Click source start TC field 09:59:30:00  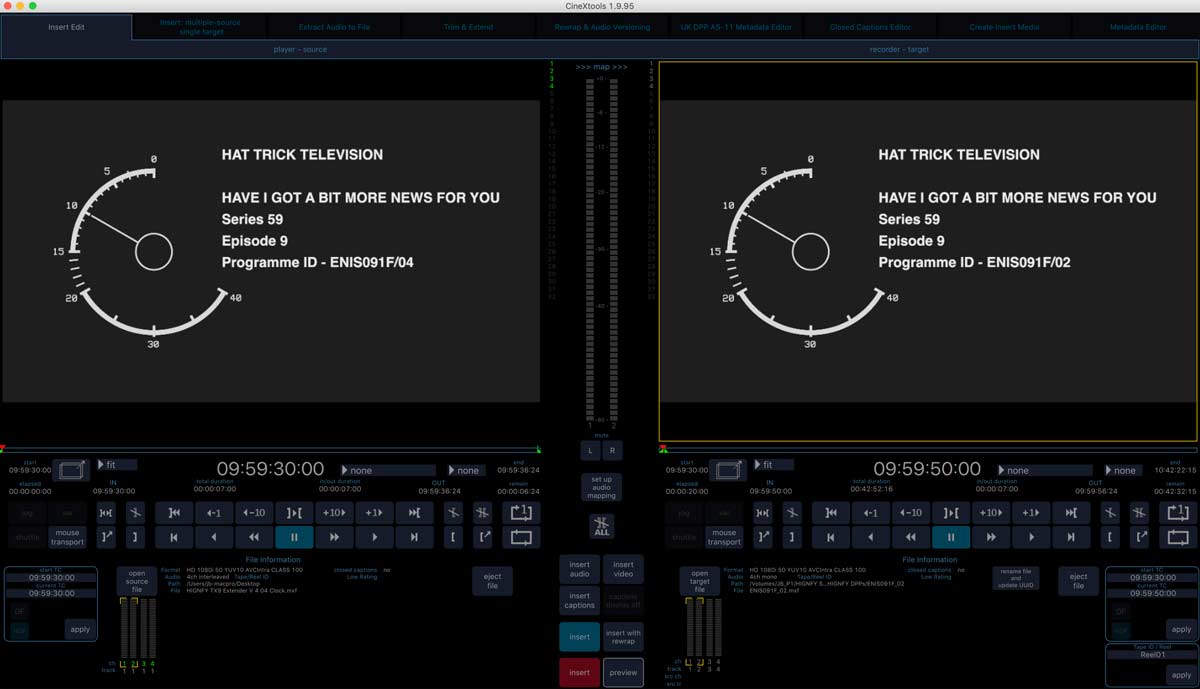tap(53, 578)
